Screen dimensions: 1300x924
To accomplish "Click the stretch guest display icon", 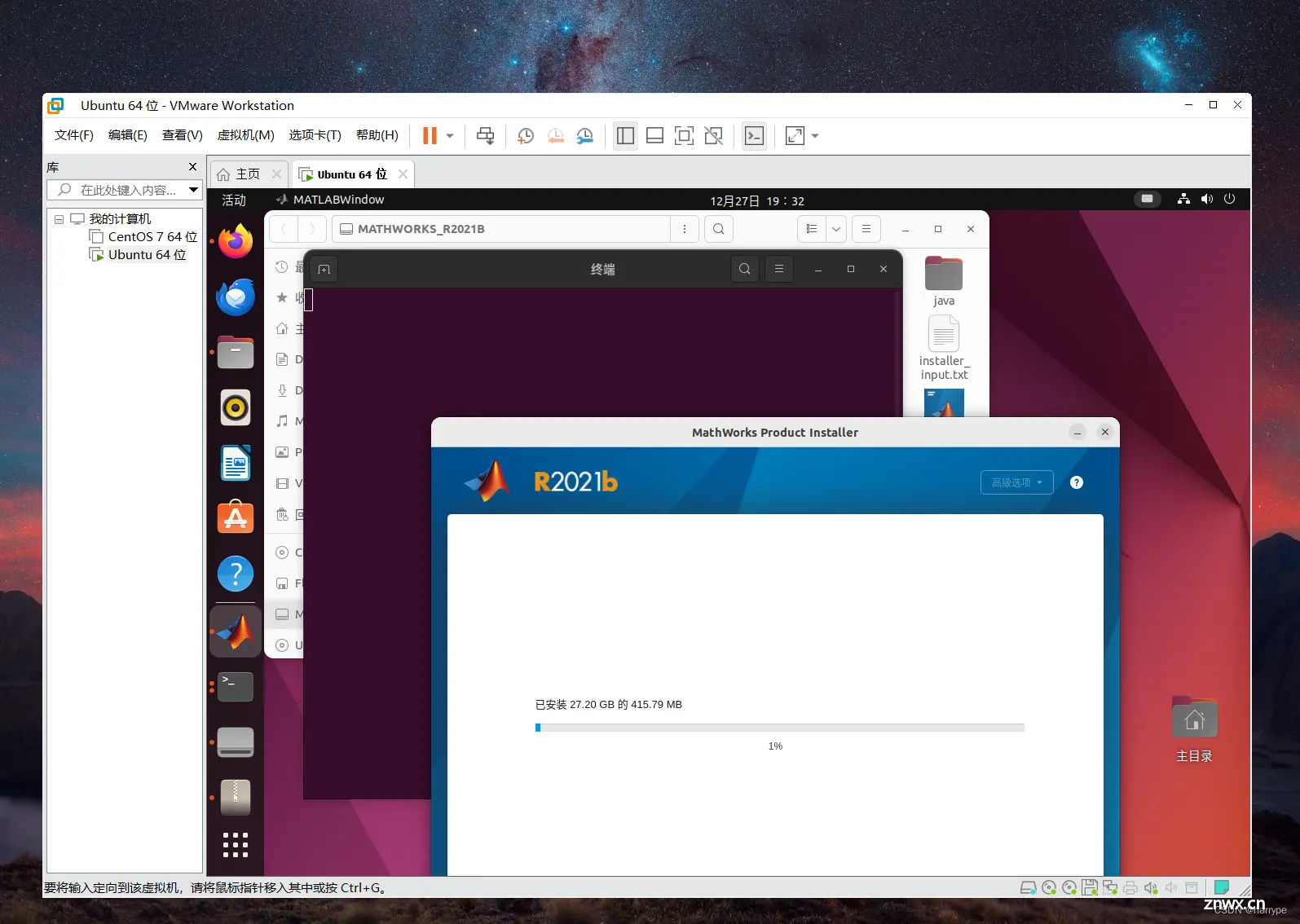I will 795,136.
